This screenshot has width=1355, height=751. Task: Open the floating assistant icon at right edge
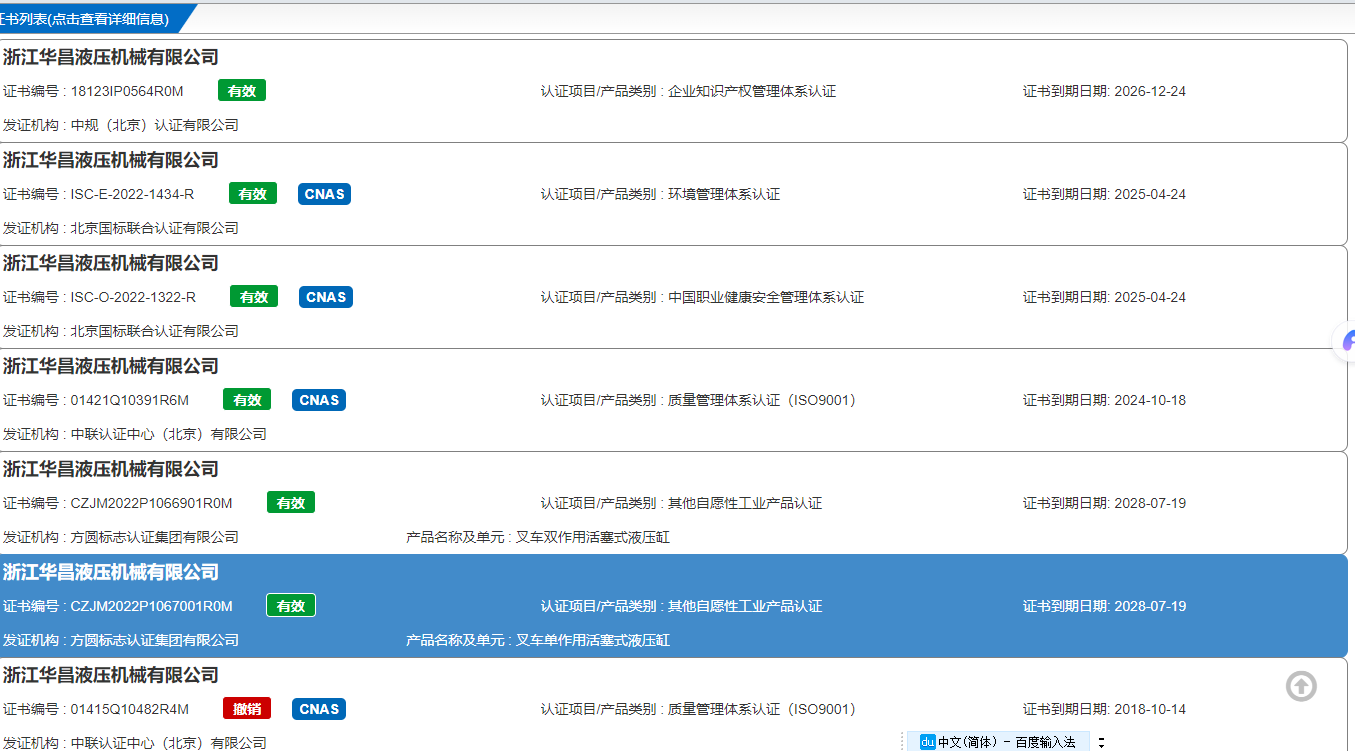click(x=1346, y=341)
